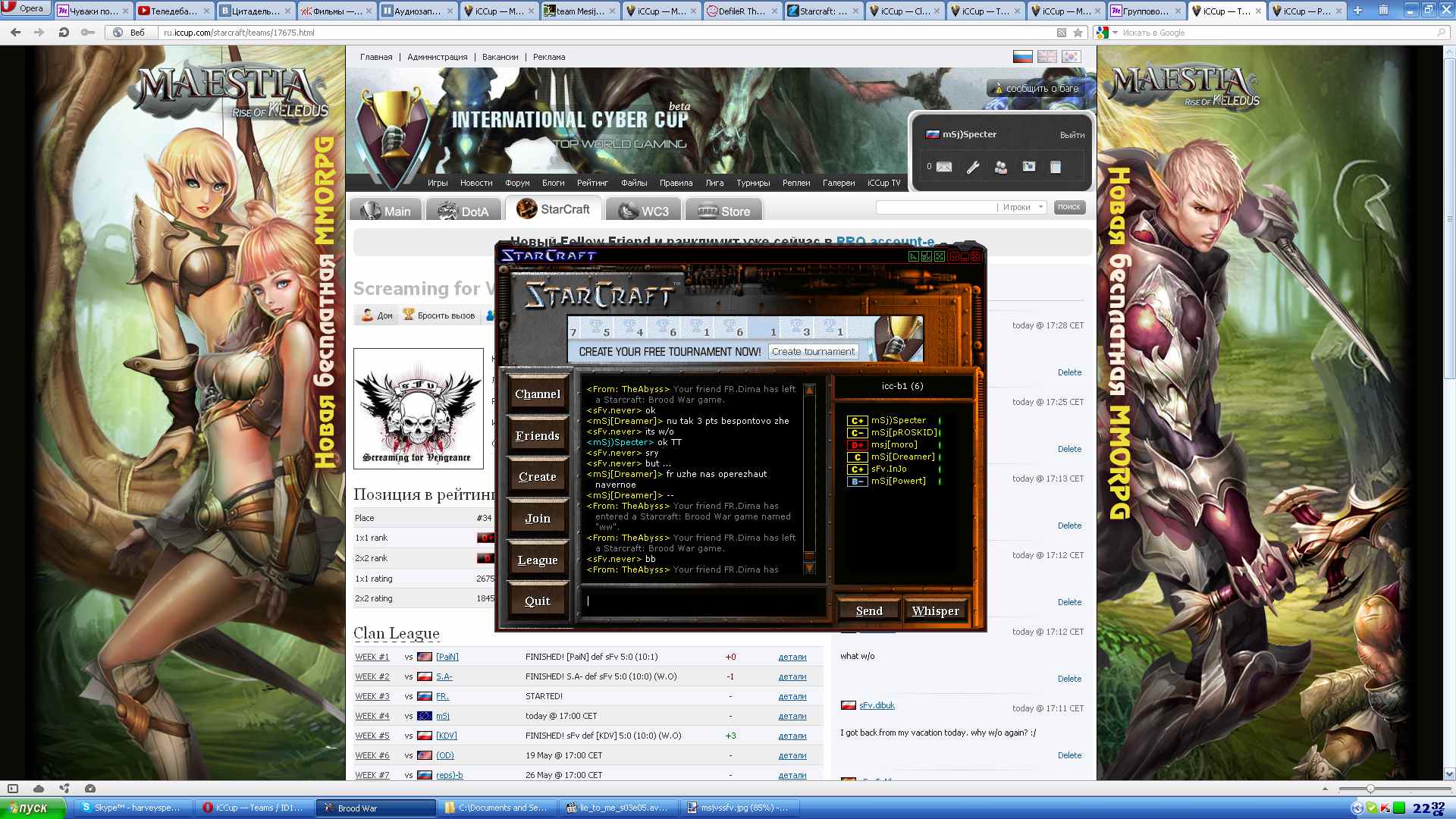Open the search category dropdown showing Игроки
Screen dimensions: 1456x819
1023,207
